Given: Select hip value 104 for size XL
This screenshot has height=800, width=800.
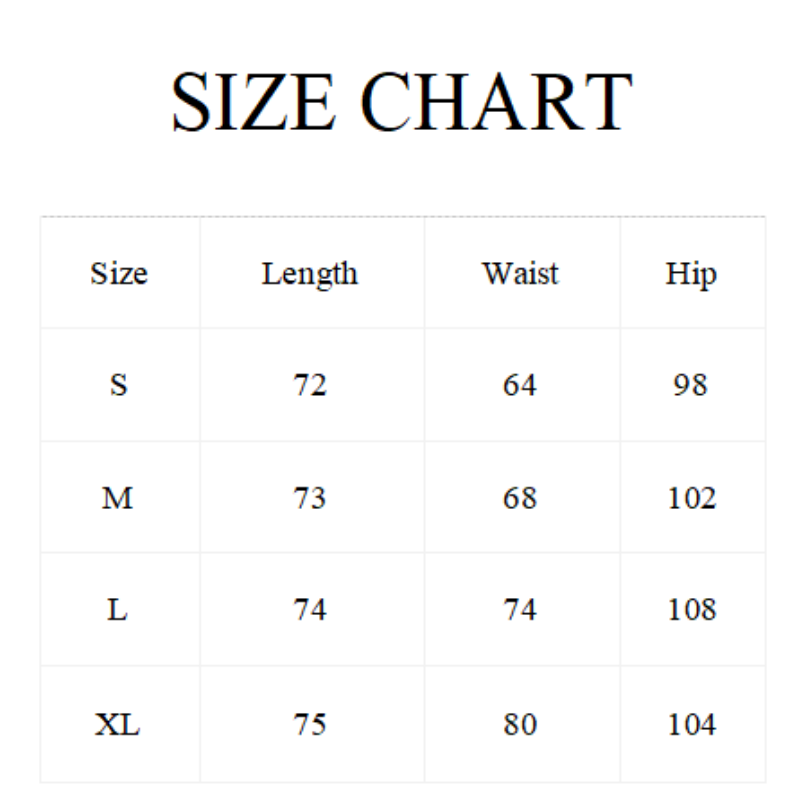Looking at the screenshot, I should (x=692, y=724).
